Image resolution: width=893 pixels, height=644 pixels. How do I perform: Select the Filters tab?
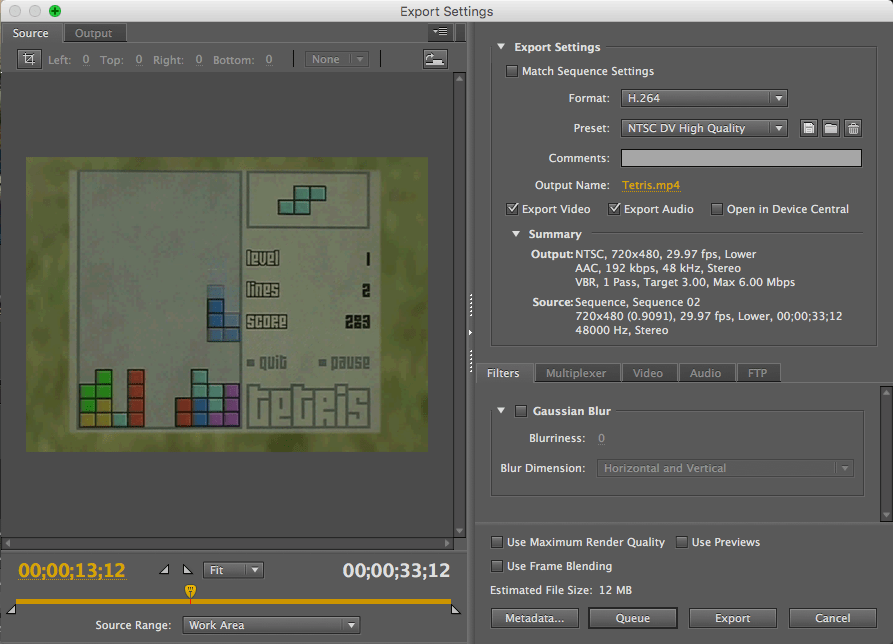coord(503,373)
